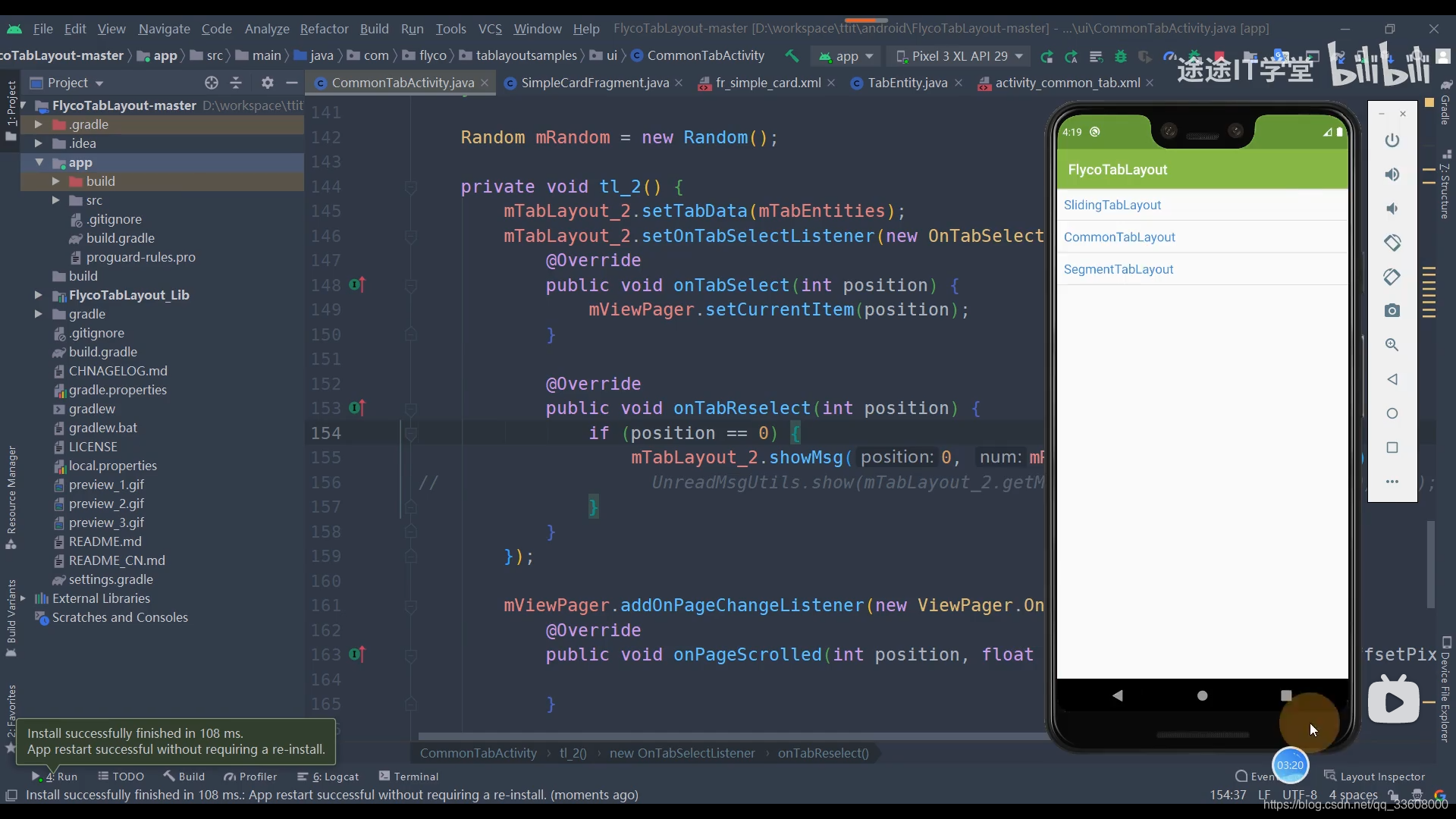Open the File menu

click(43, 29)
